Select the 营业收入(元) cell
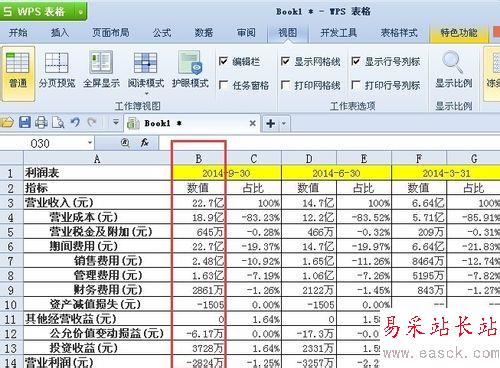500x368 pixels. (98, 203)
